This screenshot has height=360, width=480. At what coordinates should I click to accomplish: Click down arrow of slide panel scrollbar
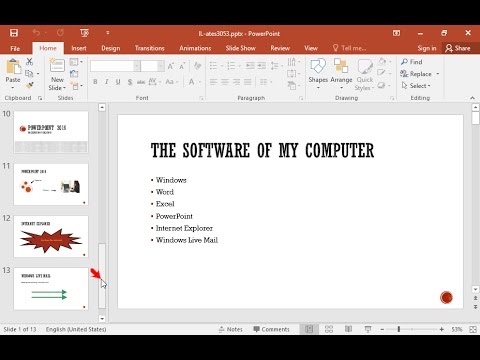click(102, 319)
